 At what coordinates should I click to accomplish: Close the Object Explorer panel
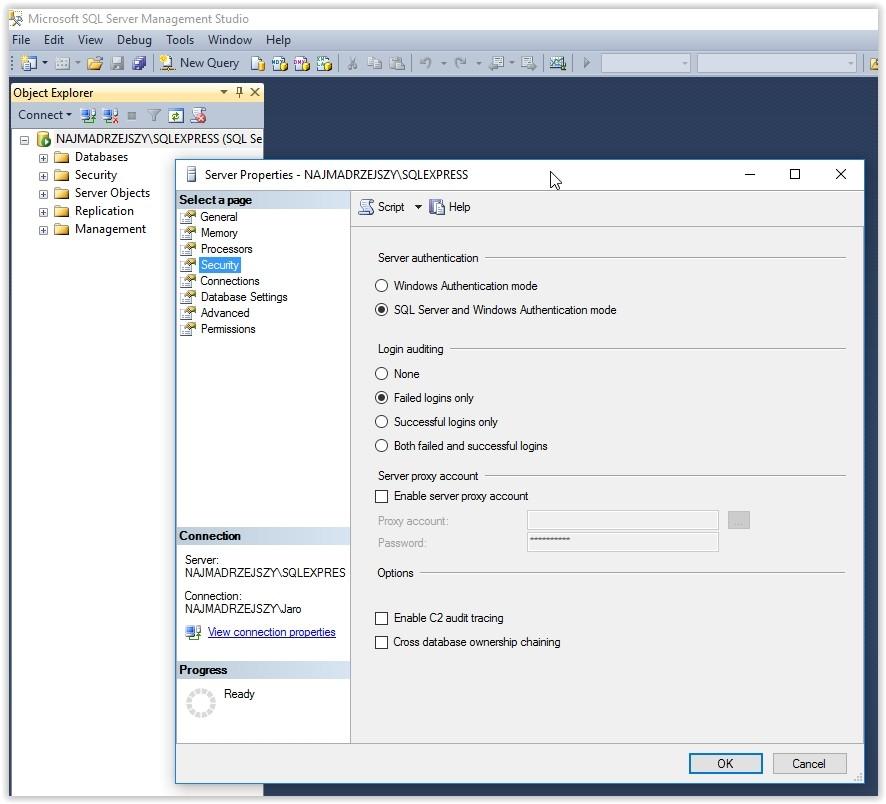pos(255,92)
